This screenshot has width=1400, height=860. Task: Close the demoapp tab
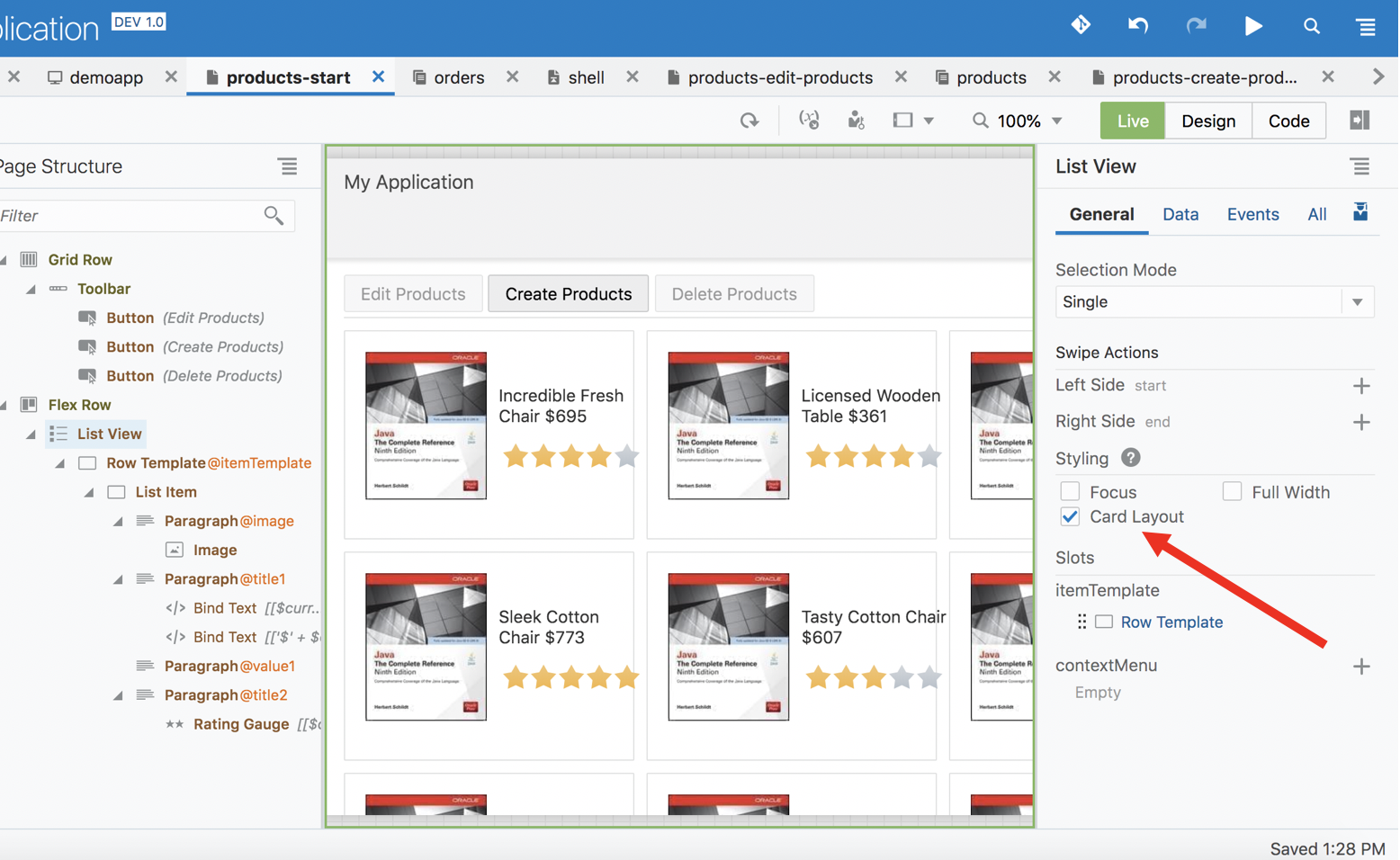tap(171, 77)
